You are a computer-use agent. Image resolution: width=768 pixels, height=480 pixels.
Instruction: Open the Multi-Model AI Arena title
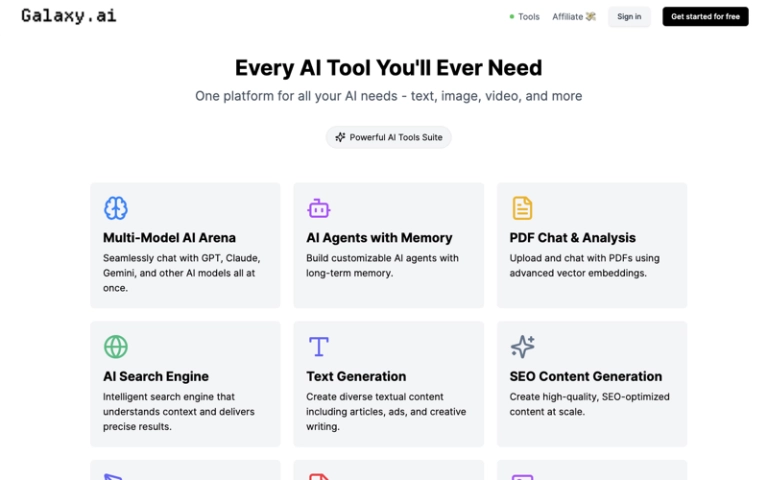[169, 238]
